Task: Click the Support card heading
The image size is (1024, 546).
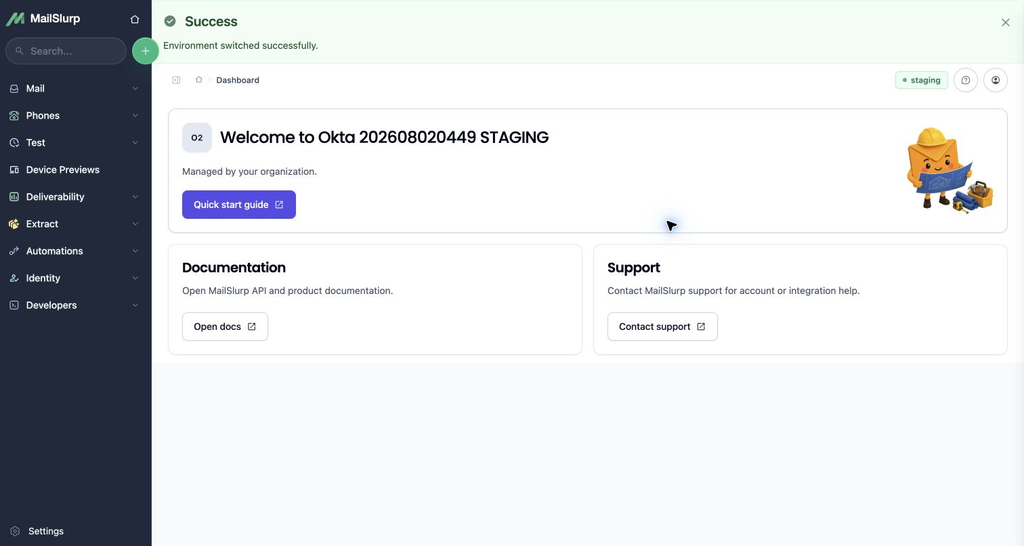Action: (633, 268)
